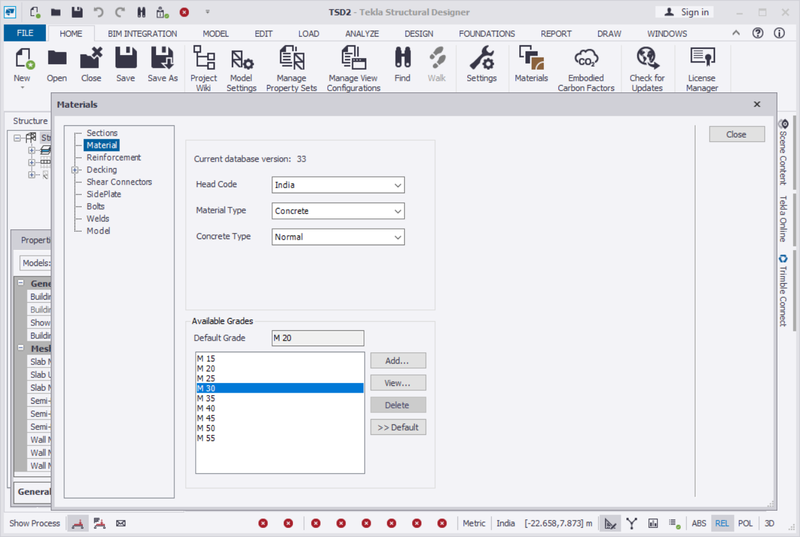This screenshot has height=537, width=800.
Task: Switch to the MODEL tab
Action: pos(215,34)
